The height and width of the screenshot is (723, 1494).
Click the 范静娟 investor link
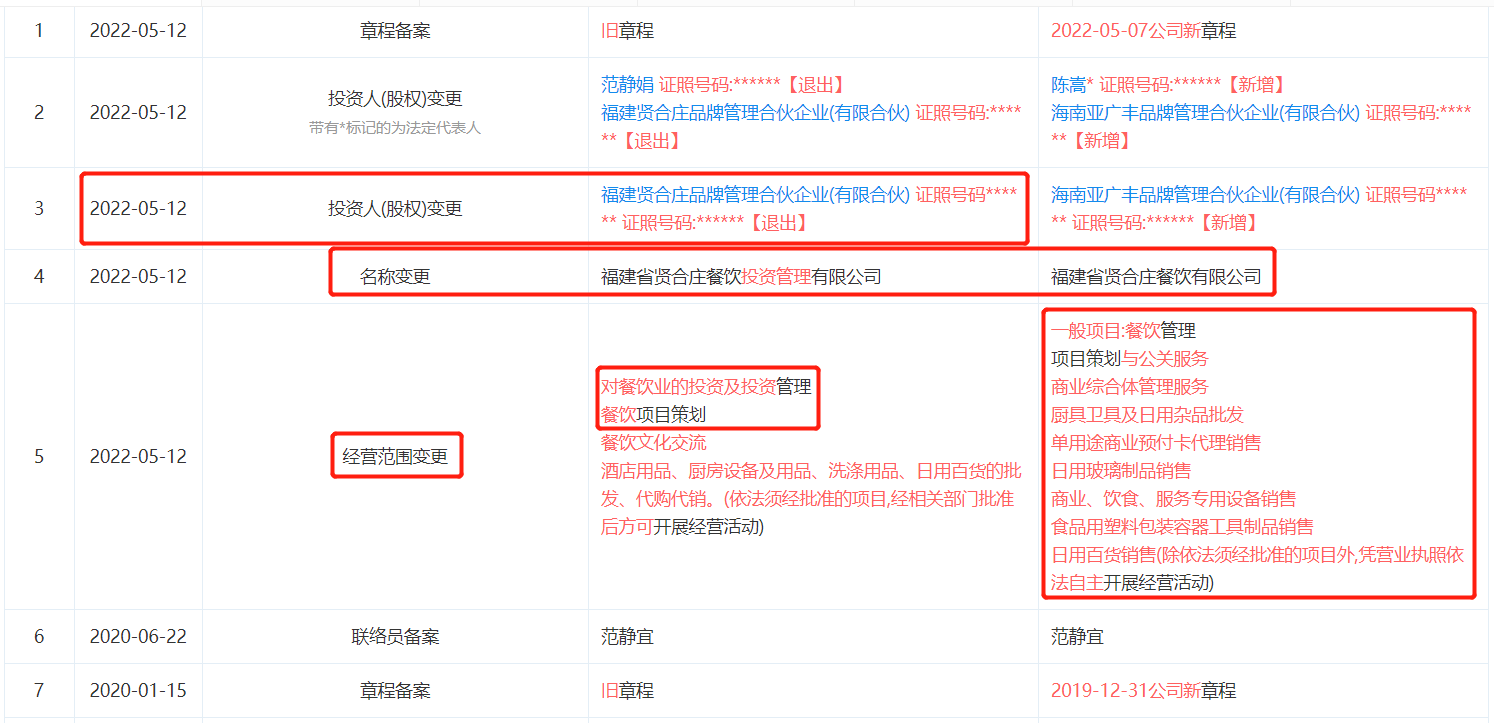tap(627, 85)
